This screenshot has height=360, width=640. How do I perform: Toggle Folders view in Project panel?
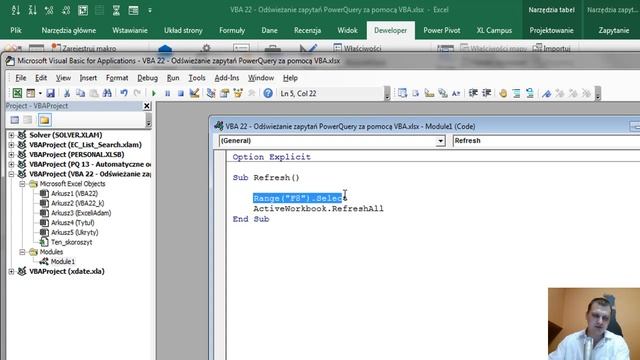44,120
